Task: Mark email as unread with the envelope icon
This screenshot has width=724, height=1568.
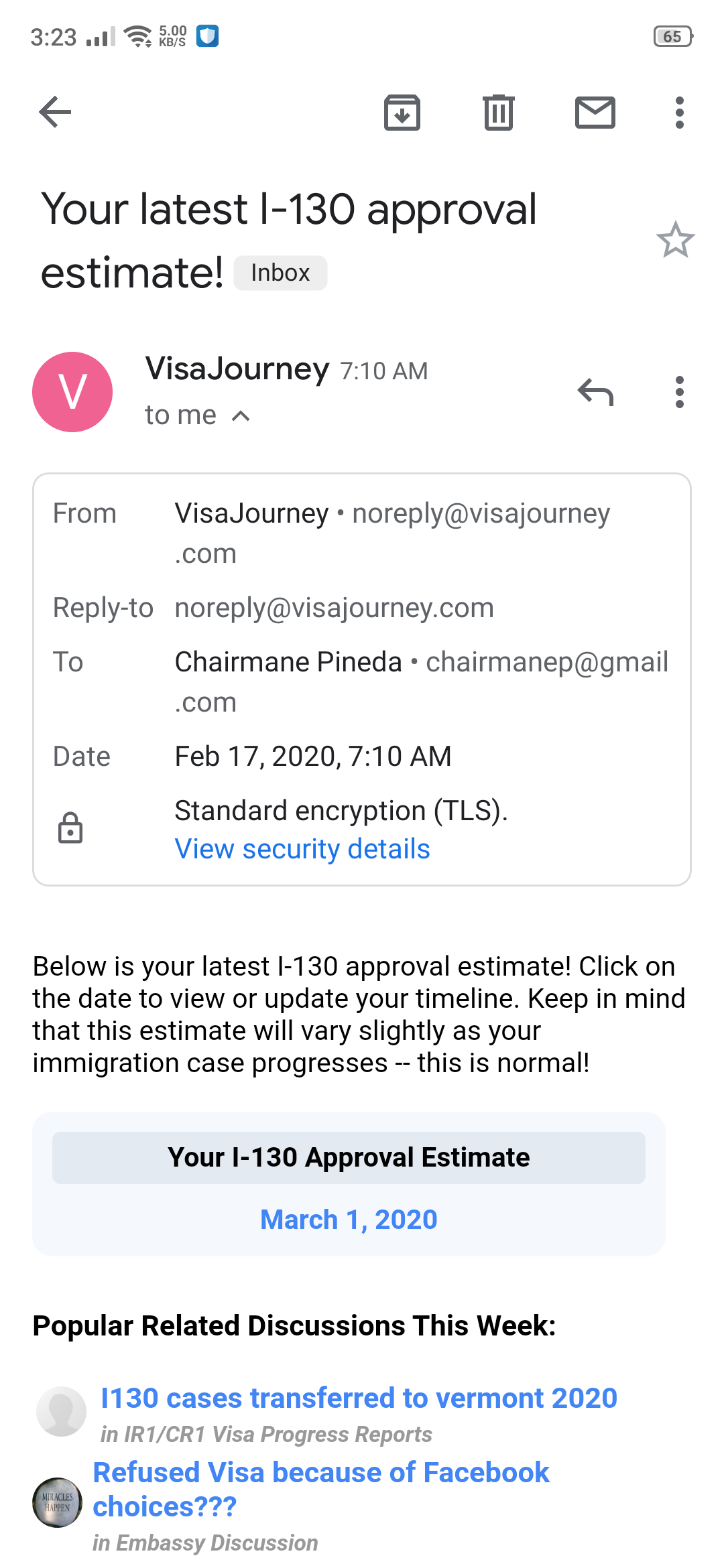Action: (x=595, y=112)
